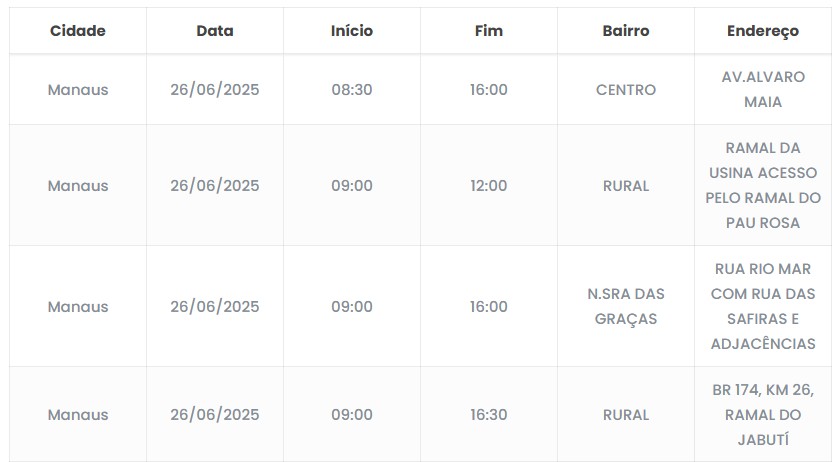Click the Data column header
This screenshot has height=462, width=837.
point(215,31)
